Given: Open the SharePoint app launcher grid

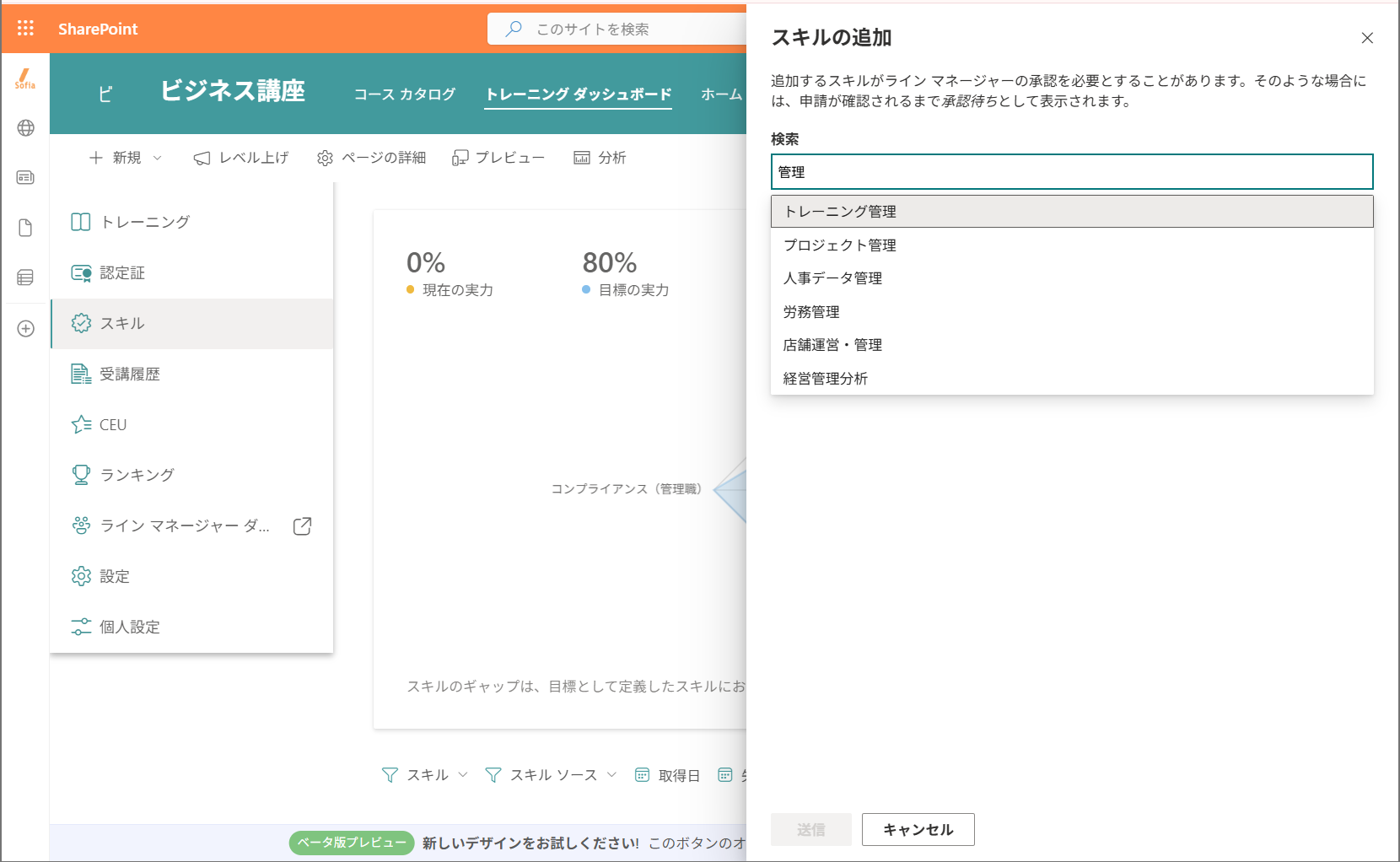Looking at the screenshot, I should [25, 29].
